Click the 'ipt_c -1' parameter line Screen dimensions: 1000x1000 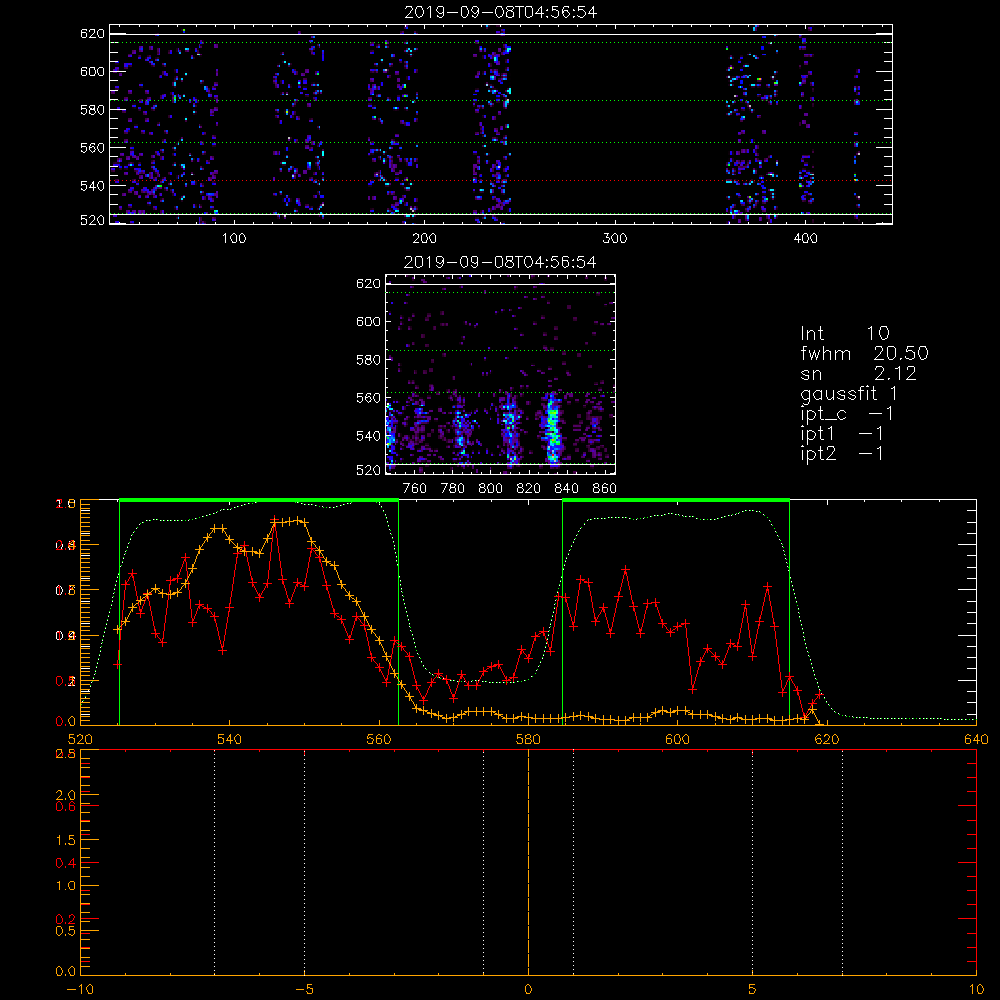pyautogui.click(x=847, y=414)
